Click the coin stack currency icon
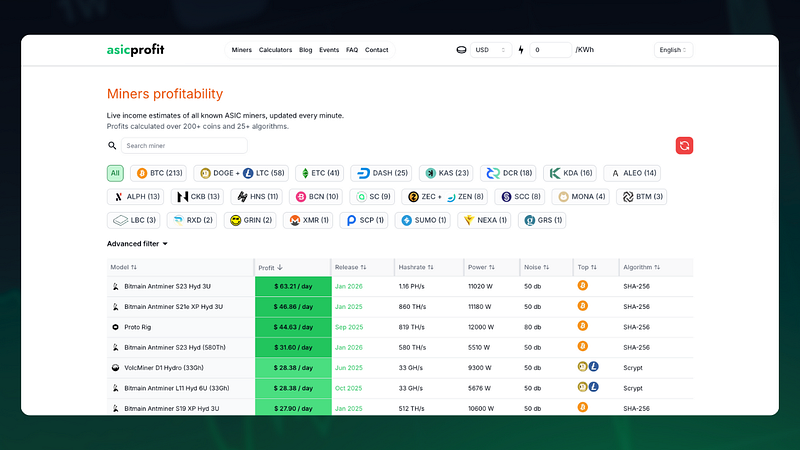The height and width of the screenshot is (450, 800). (x=461, y=50)
